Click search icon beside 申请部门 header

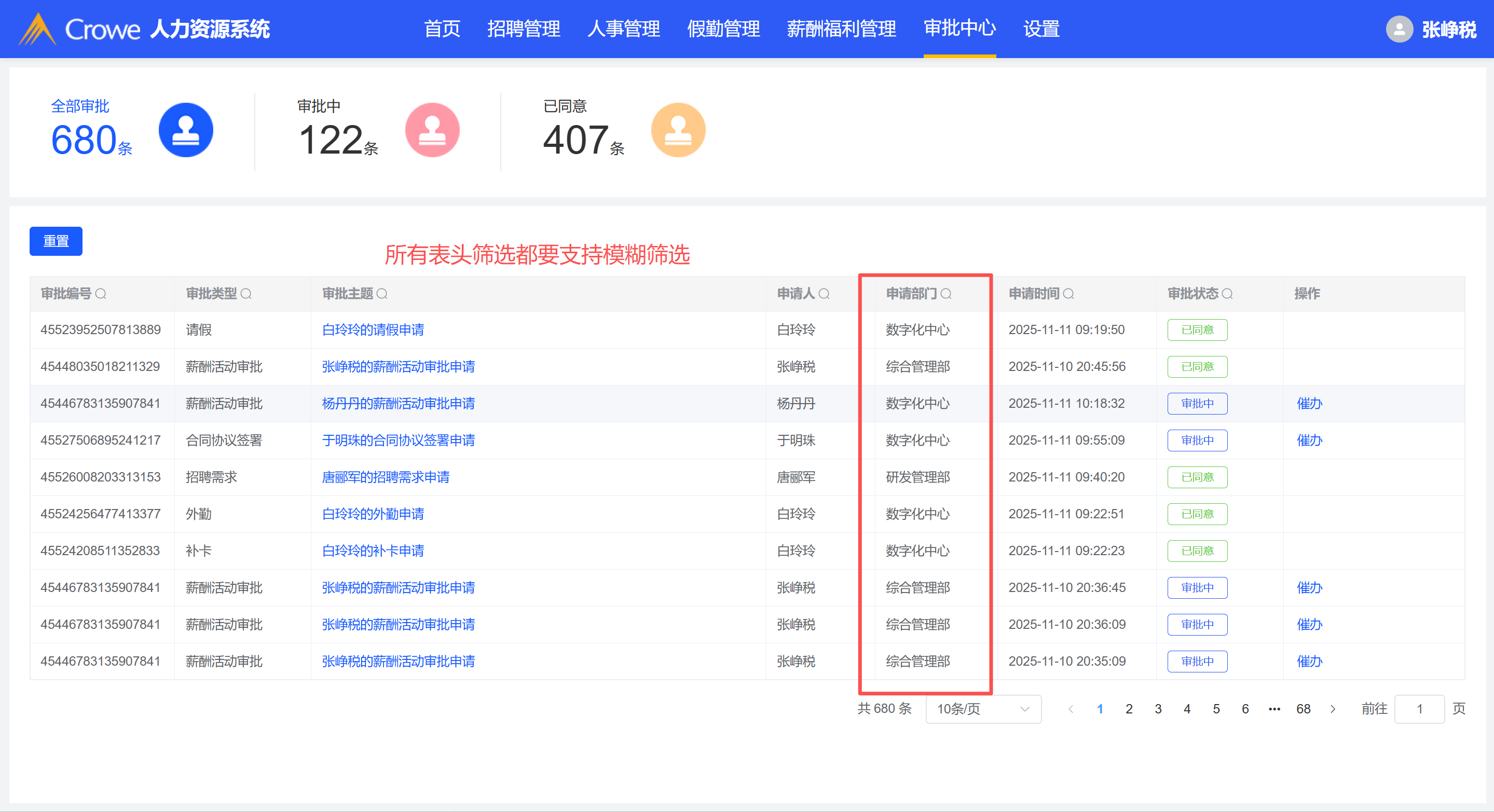click(946, 294)
